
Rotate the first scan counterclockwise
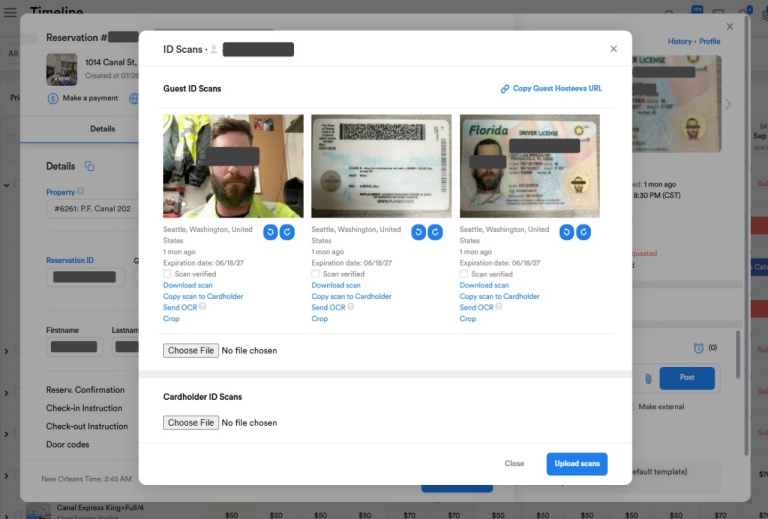(x=270, y=232)
